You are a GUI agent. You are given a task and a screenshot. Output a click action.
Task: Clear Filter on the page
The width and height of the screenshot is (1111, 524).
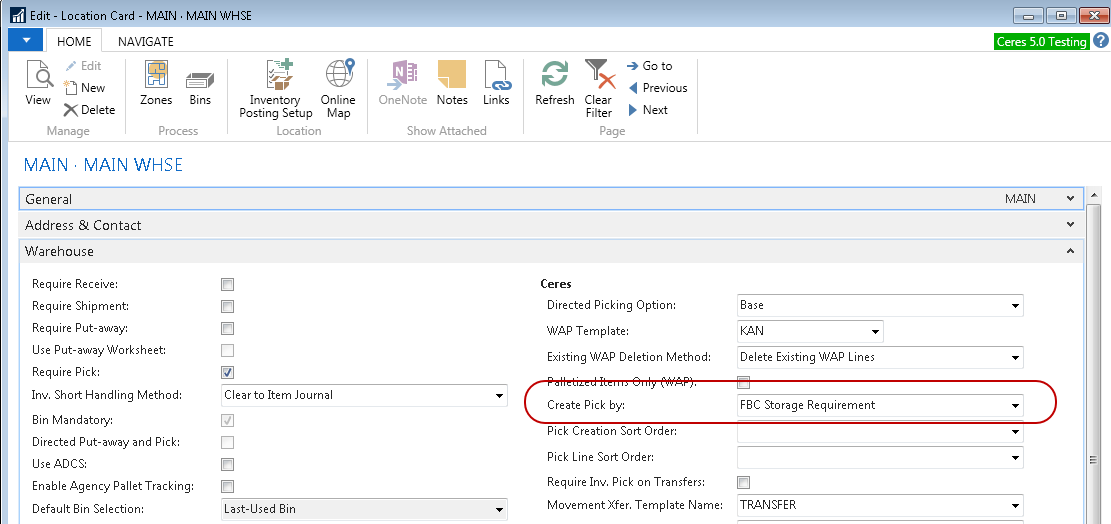pos(598,89)
